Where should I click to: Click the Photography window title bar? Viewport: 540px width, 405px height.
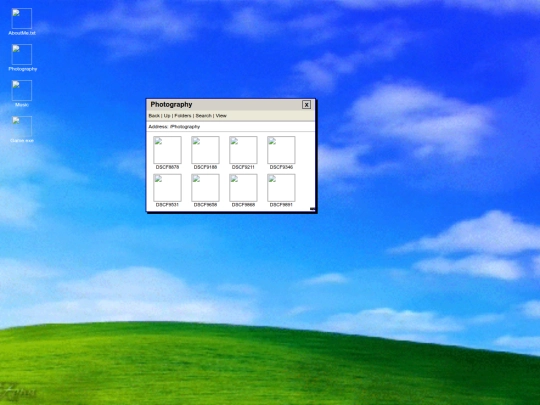[230, 105]
